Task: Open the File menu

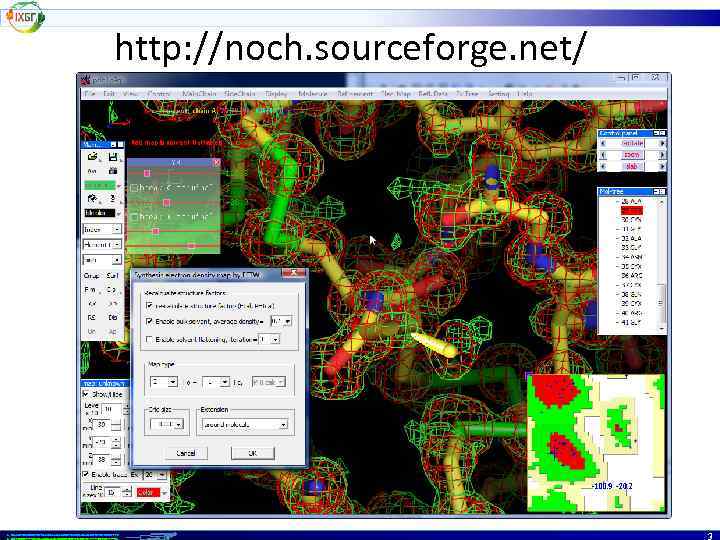Action: (90, 93)
